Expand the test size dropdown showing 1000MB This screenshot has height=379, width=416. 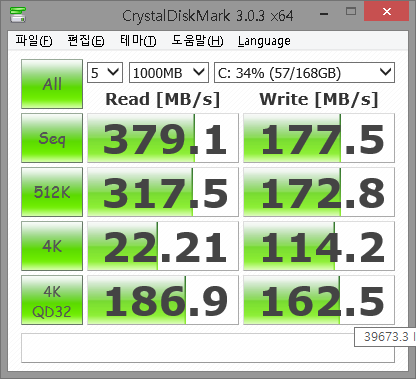tap(169, 72)
